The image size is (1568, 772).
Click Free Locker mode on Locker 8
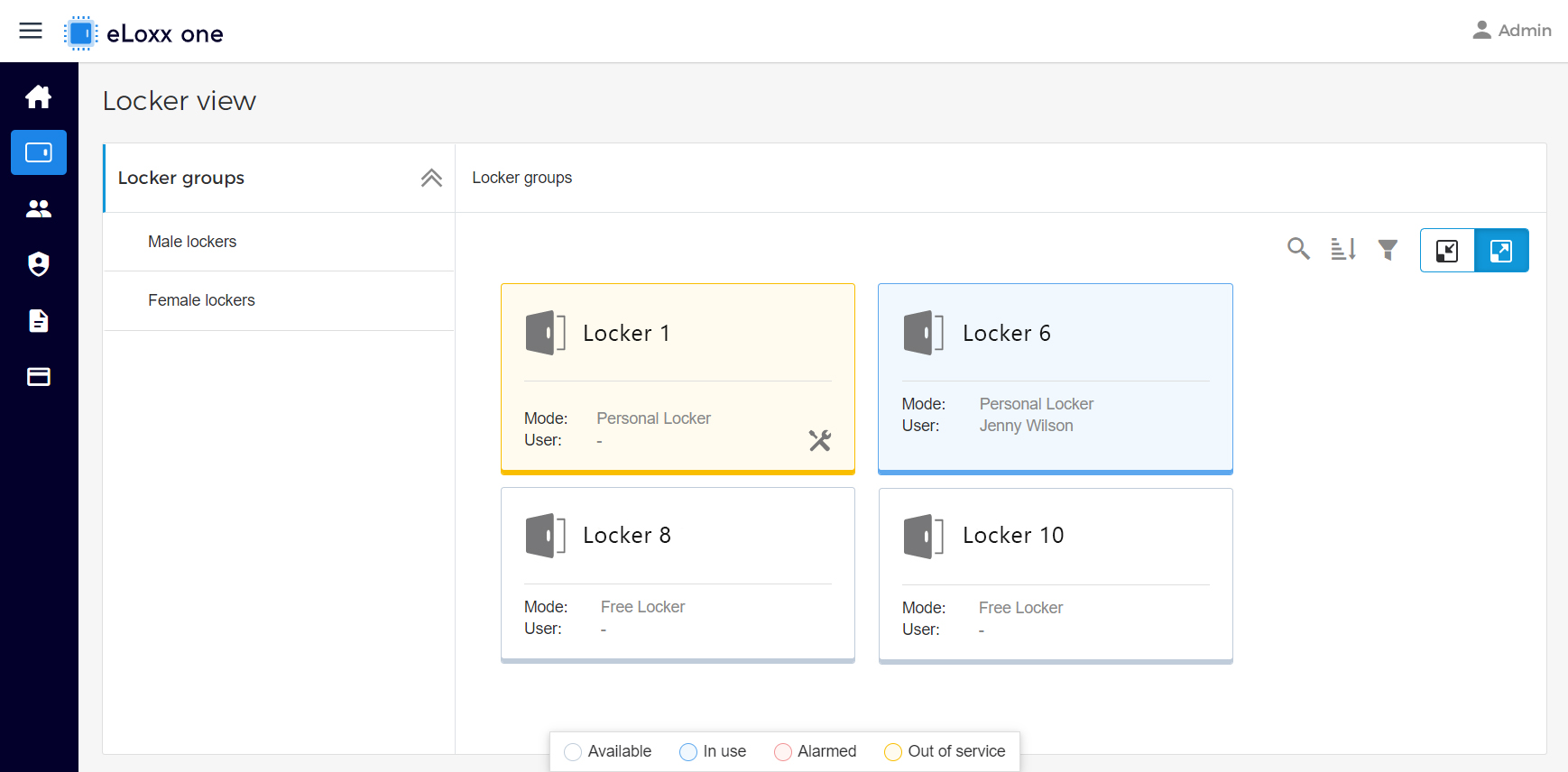(643, 607)
